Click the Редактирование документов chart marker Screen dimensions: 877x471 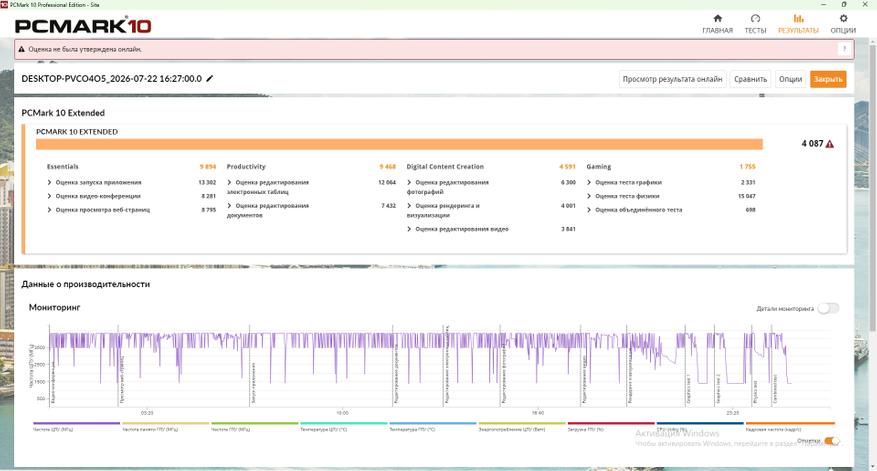(x=396, y=374)
